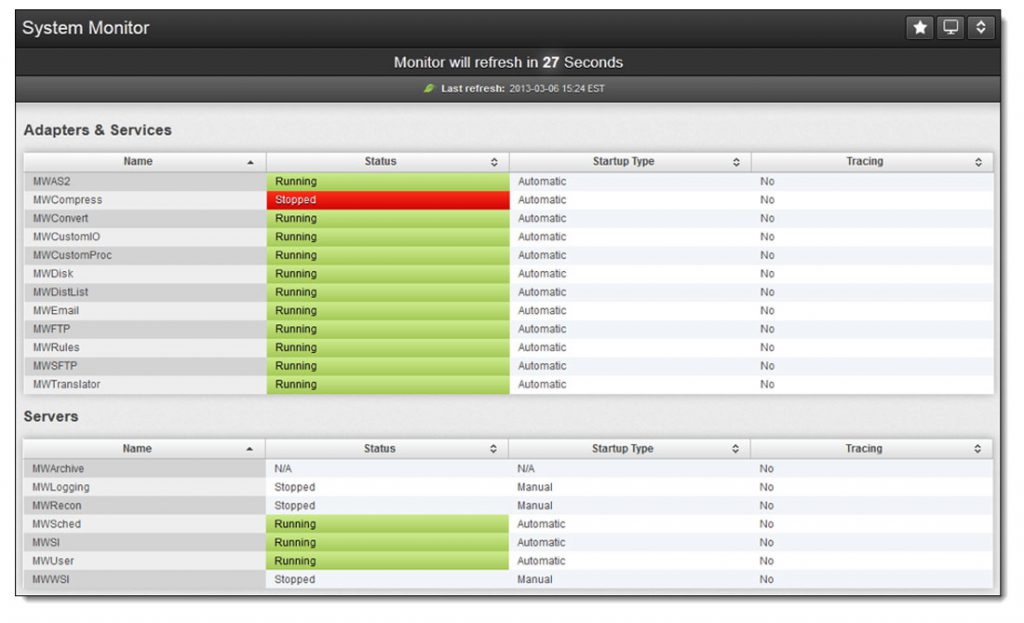Select the green Running status of MWAS2
Viewport: 1024px width, 623px height.
pos(387,182)
